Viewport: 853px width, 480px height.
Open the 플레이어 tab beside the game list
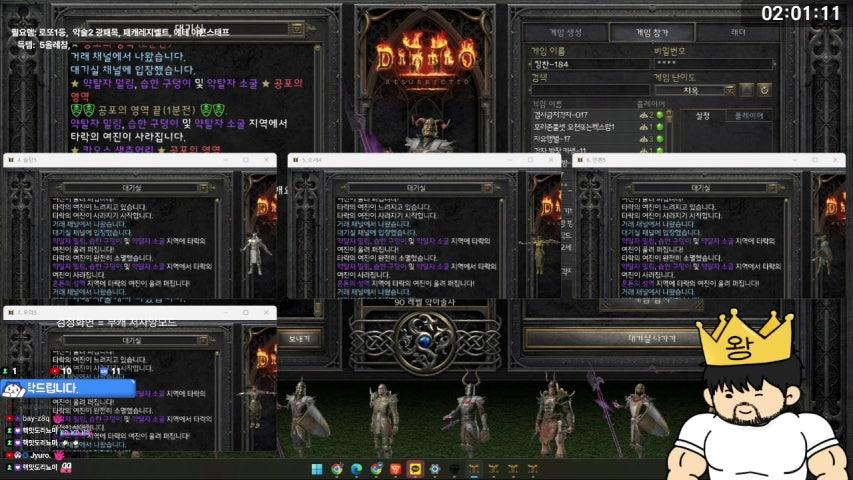(x=749, y=116)
